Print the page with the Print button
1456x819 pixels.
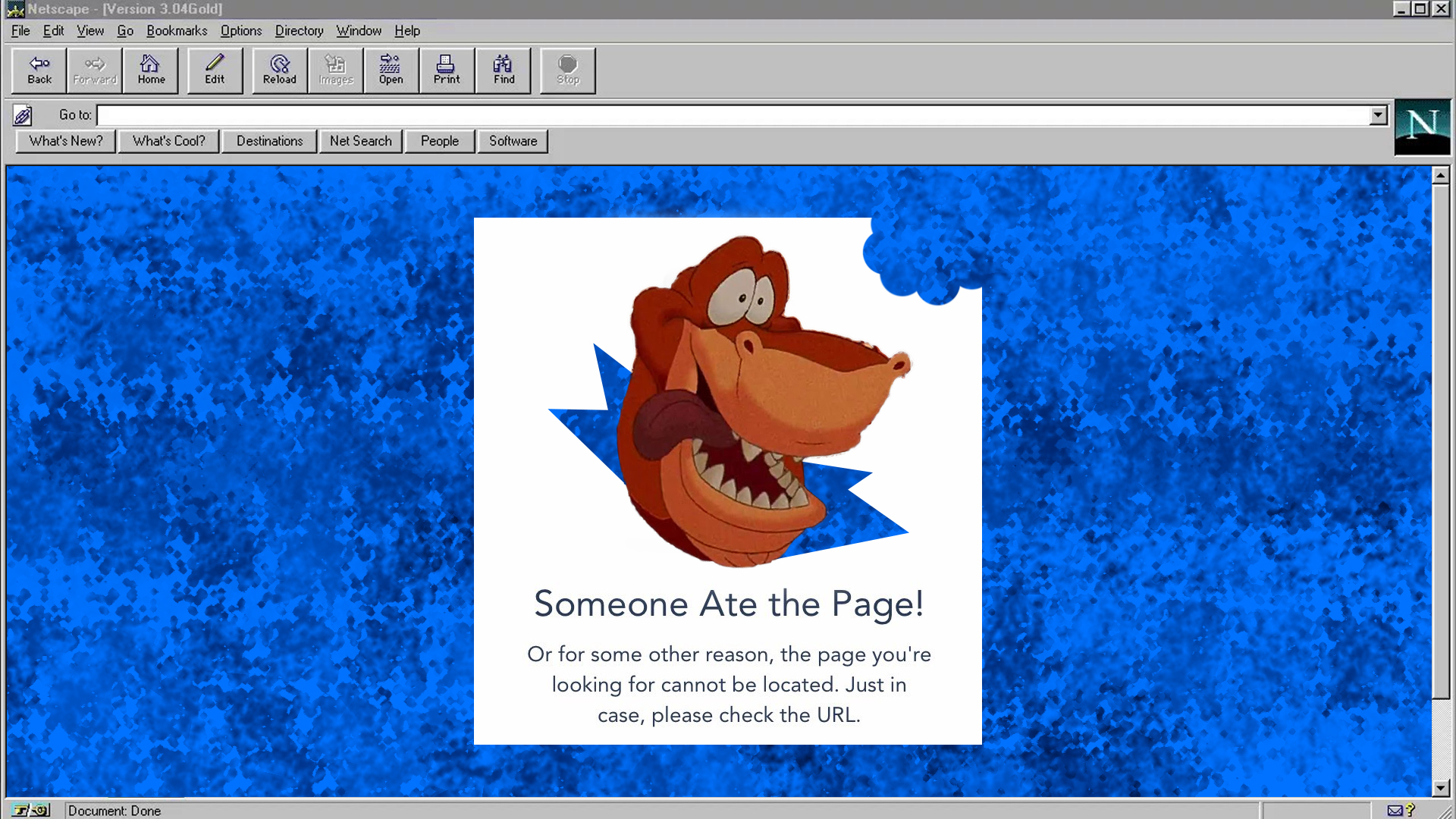coord(447,71)
